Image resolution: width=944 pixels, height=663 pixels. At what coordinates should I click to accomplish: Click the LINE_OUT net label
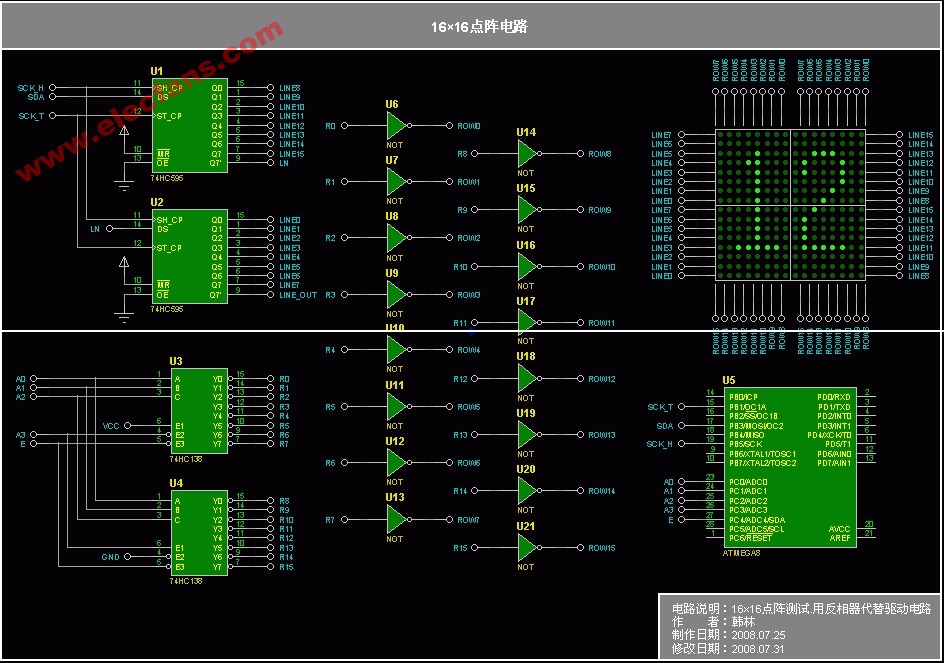[298, 295]
